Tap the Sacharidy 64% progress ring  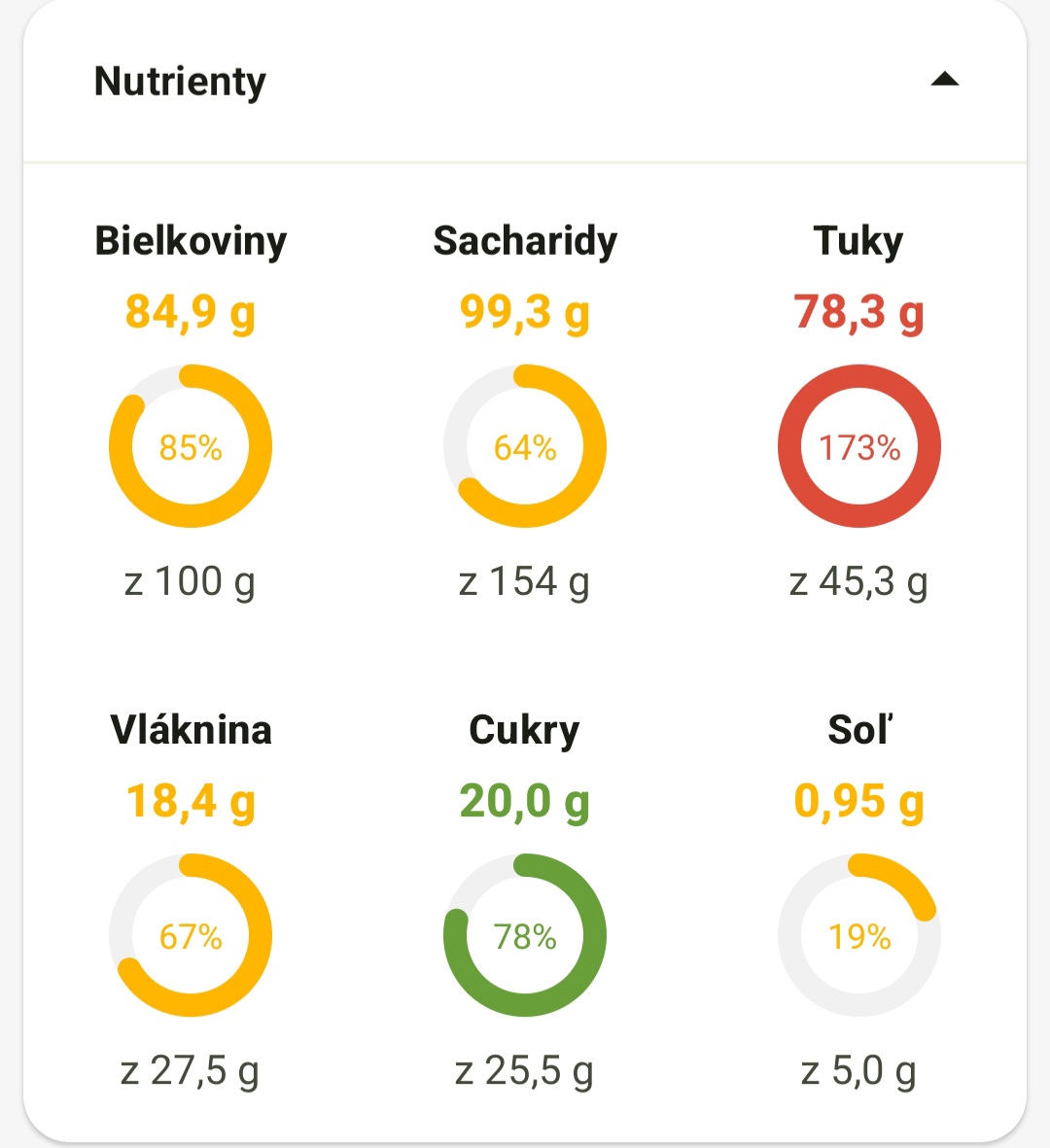(x=525, y=447)
